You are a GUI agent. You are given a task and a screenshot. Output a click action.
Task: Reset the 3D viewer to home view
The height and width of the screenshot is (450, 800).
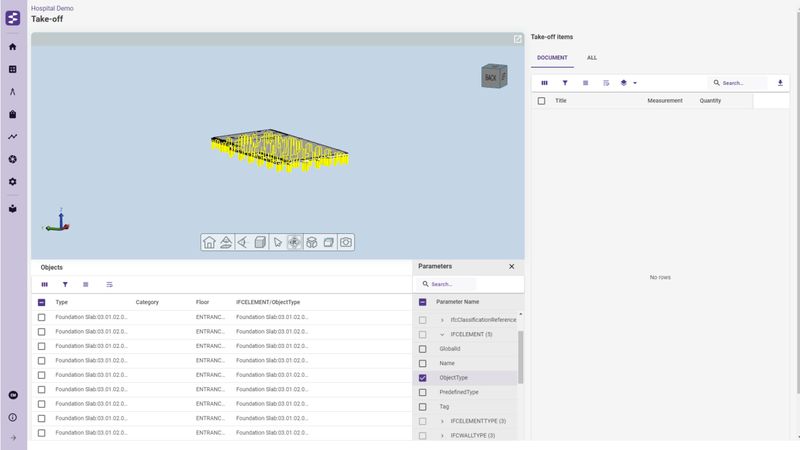209,242
